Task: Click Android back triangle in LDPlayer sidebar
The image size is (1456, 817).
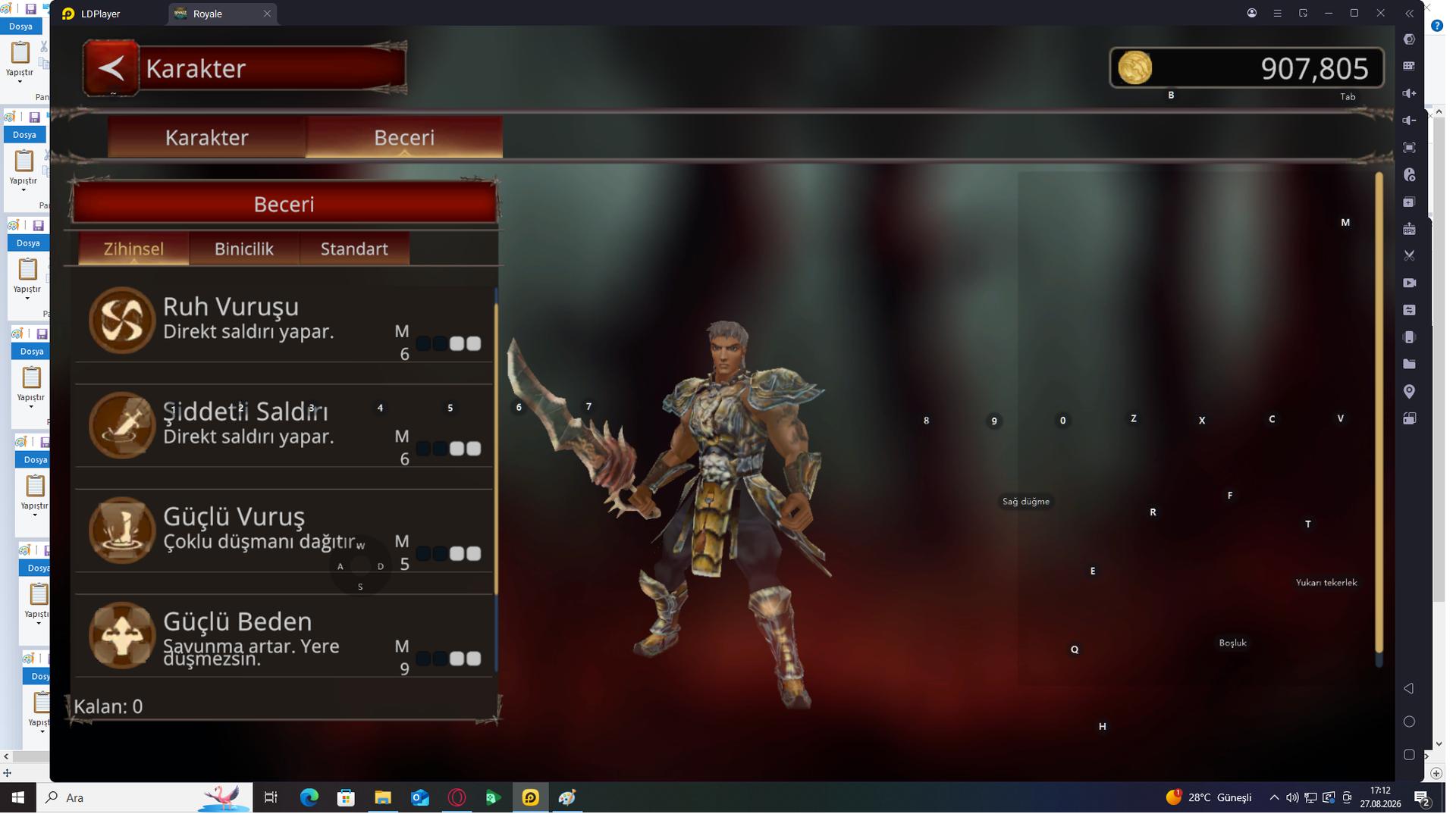Action: [x=1409, y=689]
